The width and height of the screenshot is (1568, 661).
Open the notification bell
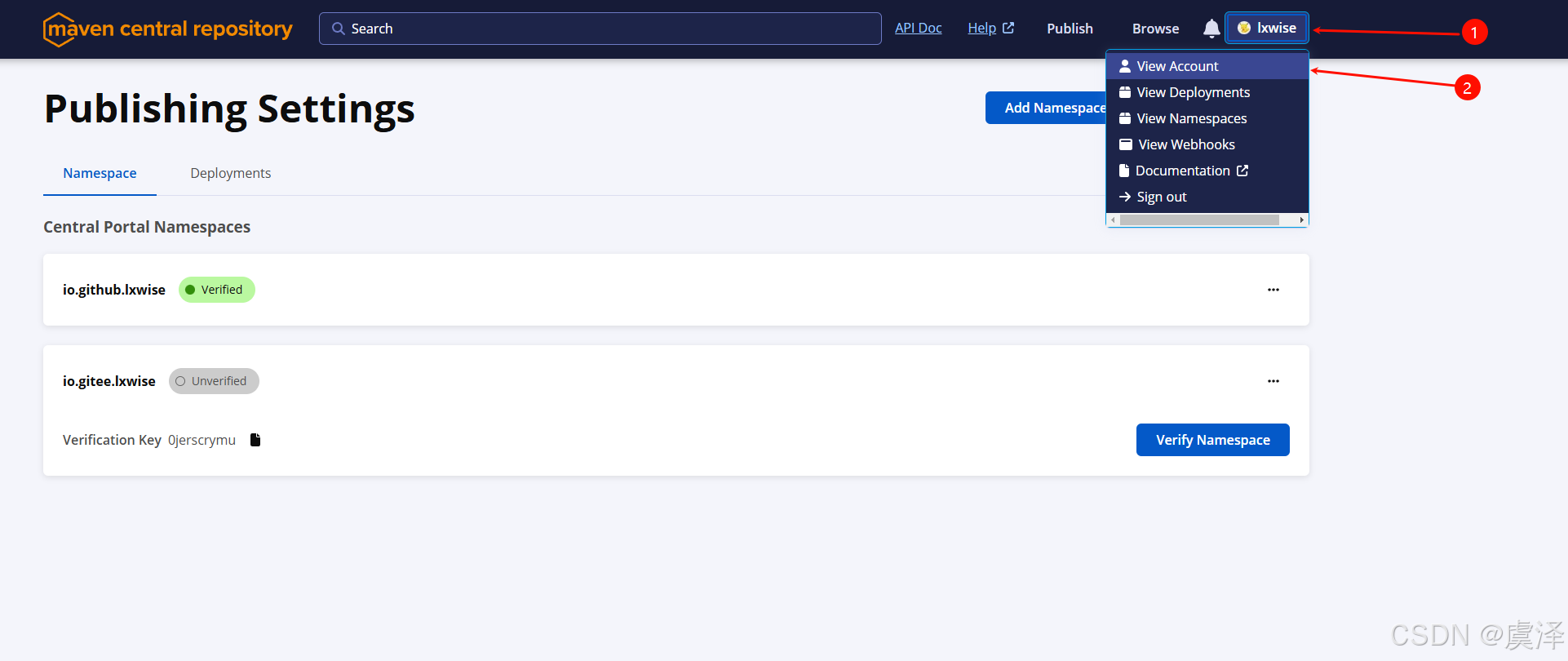pos(1211,29)
